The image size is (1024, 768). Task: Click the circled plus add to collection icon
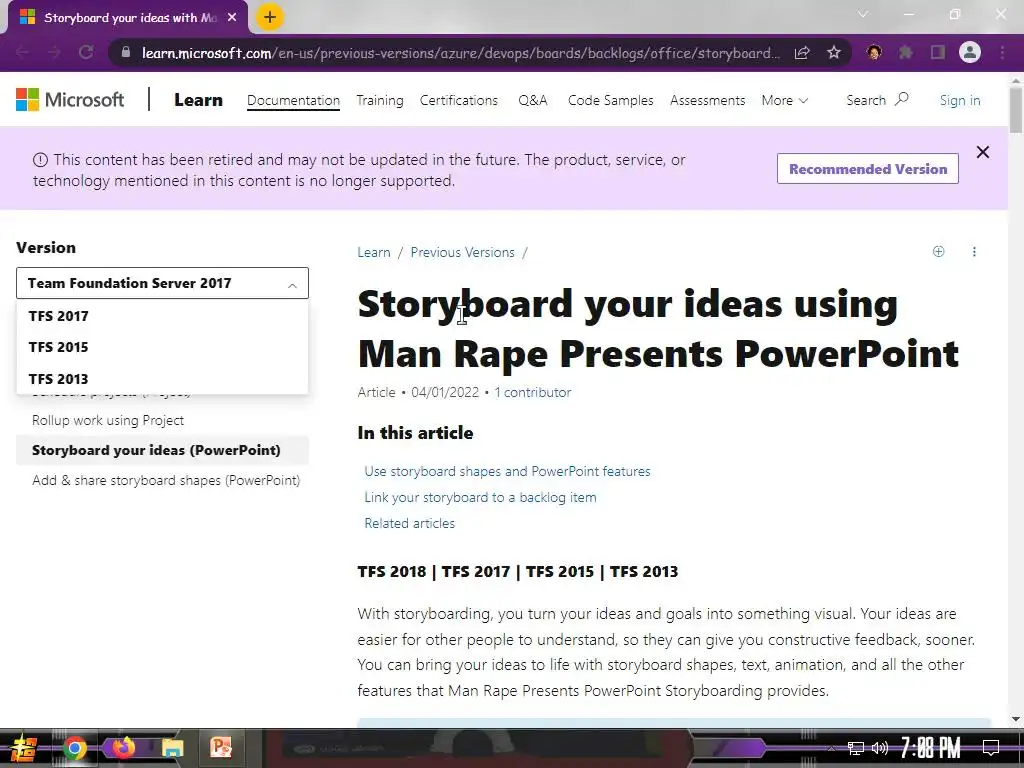[938, 251]
